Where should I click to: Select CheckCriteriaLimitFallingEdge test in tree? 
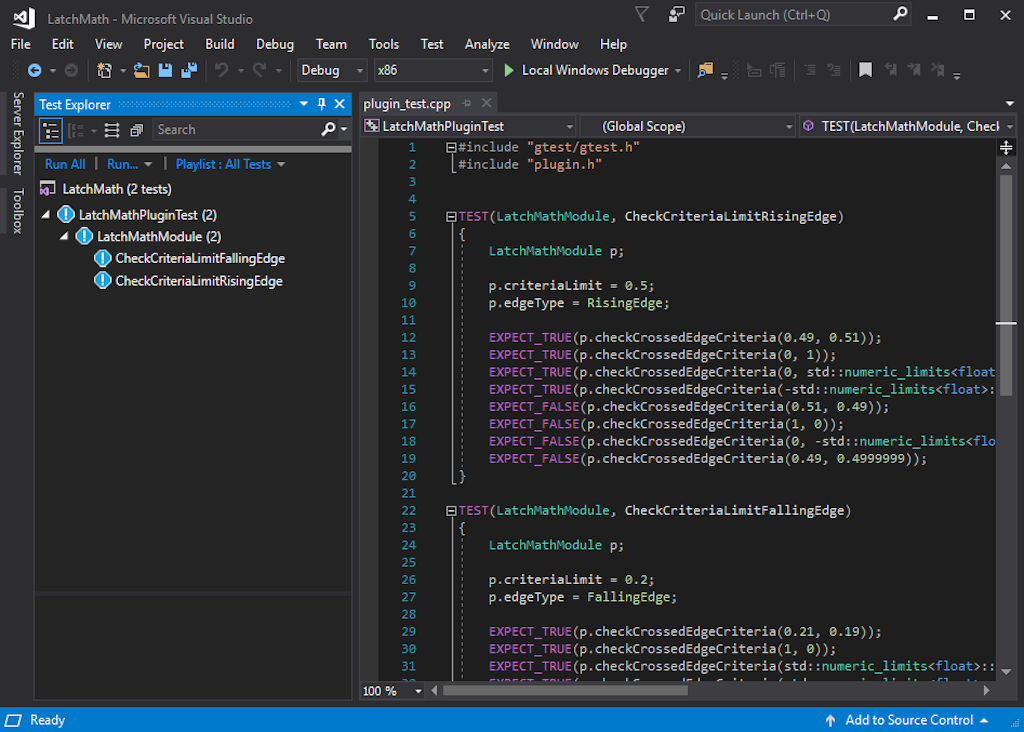pos(200,259)
